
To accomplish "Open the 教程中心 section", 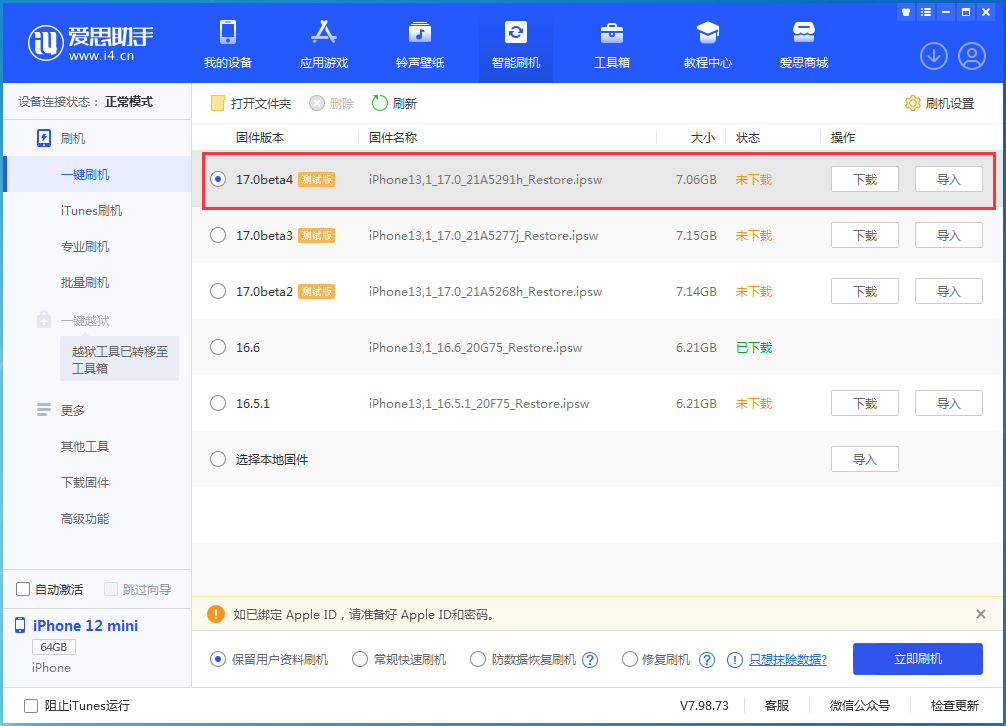I will (x=707, y=44).
